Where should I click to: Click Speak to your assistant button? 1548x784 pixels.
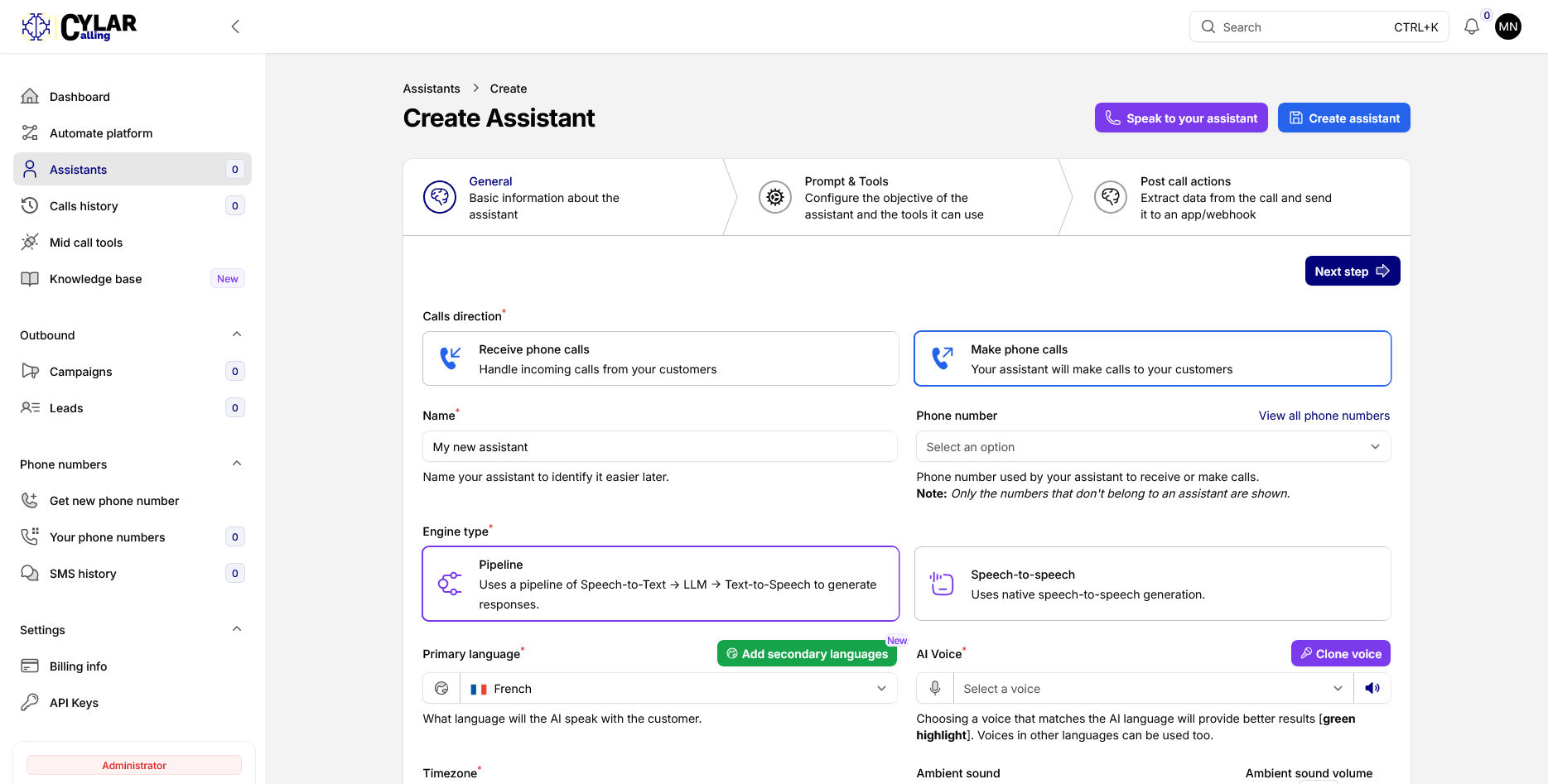tap(1181, 118)
